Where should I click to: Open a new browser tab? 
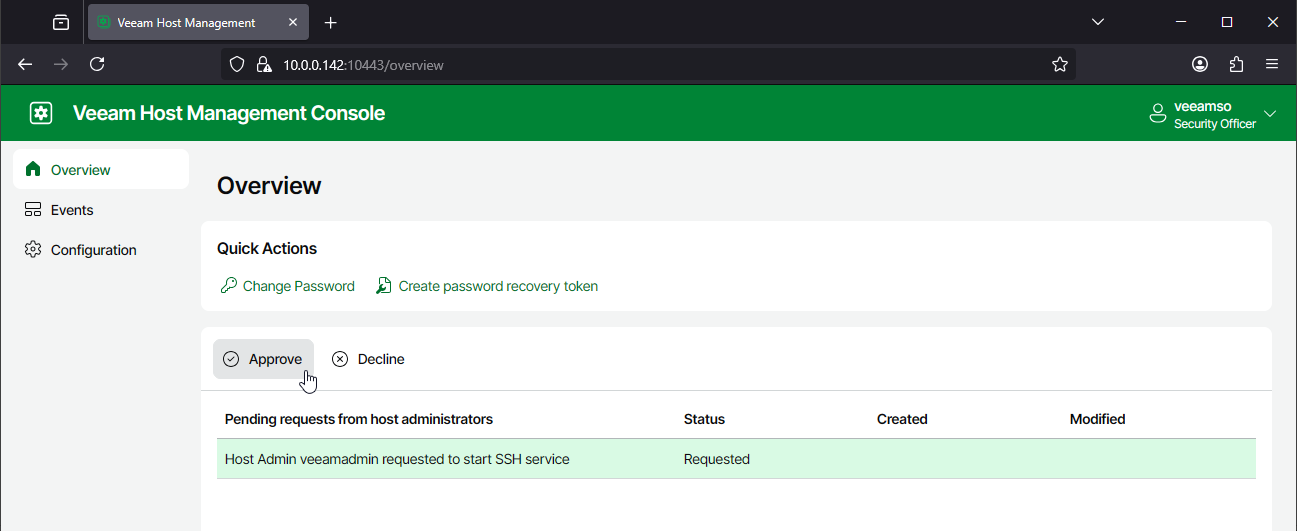pyautogui.click(x=331, y=22)
